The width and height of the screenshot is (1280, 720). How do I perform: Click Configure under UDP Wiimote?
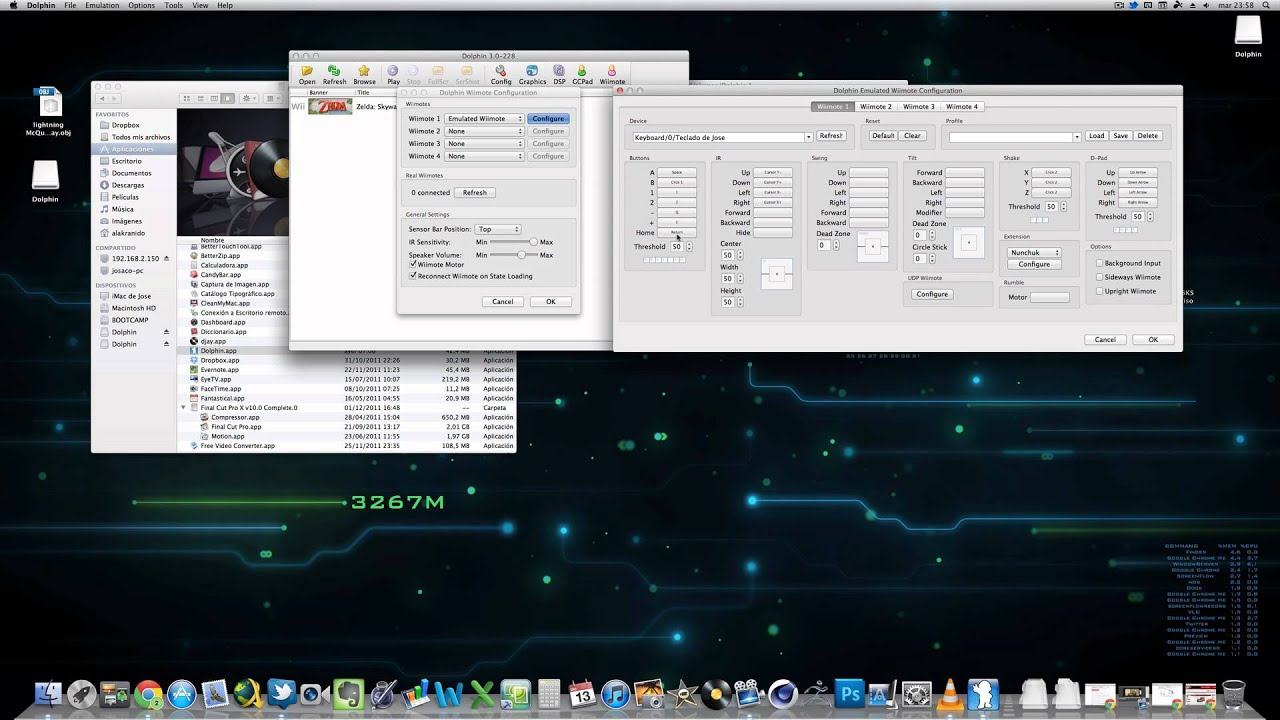coord(932,294)
